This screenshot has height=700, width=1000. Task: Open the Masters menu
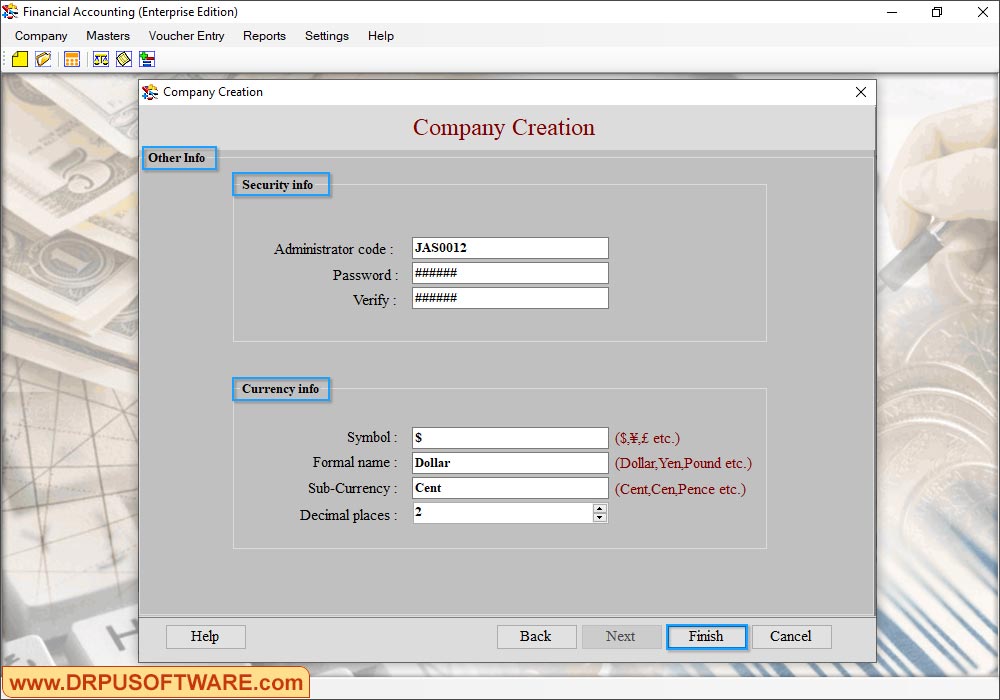click(108, 36)
